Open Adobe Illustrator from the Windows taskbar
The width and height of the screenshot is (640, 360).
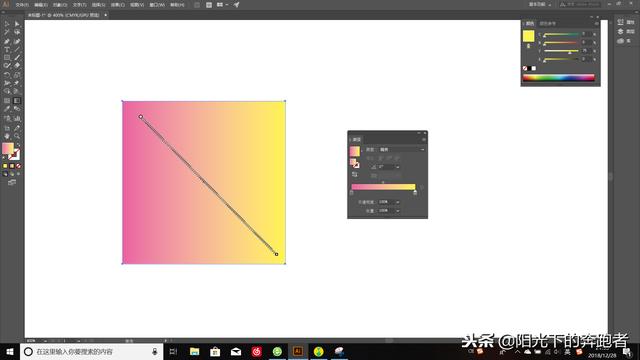tap(298, 351)
